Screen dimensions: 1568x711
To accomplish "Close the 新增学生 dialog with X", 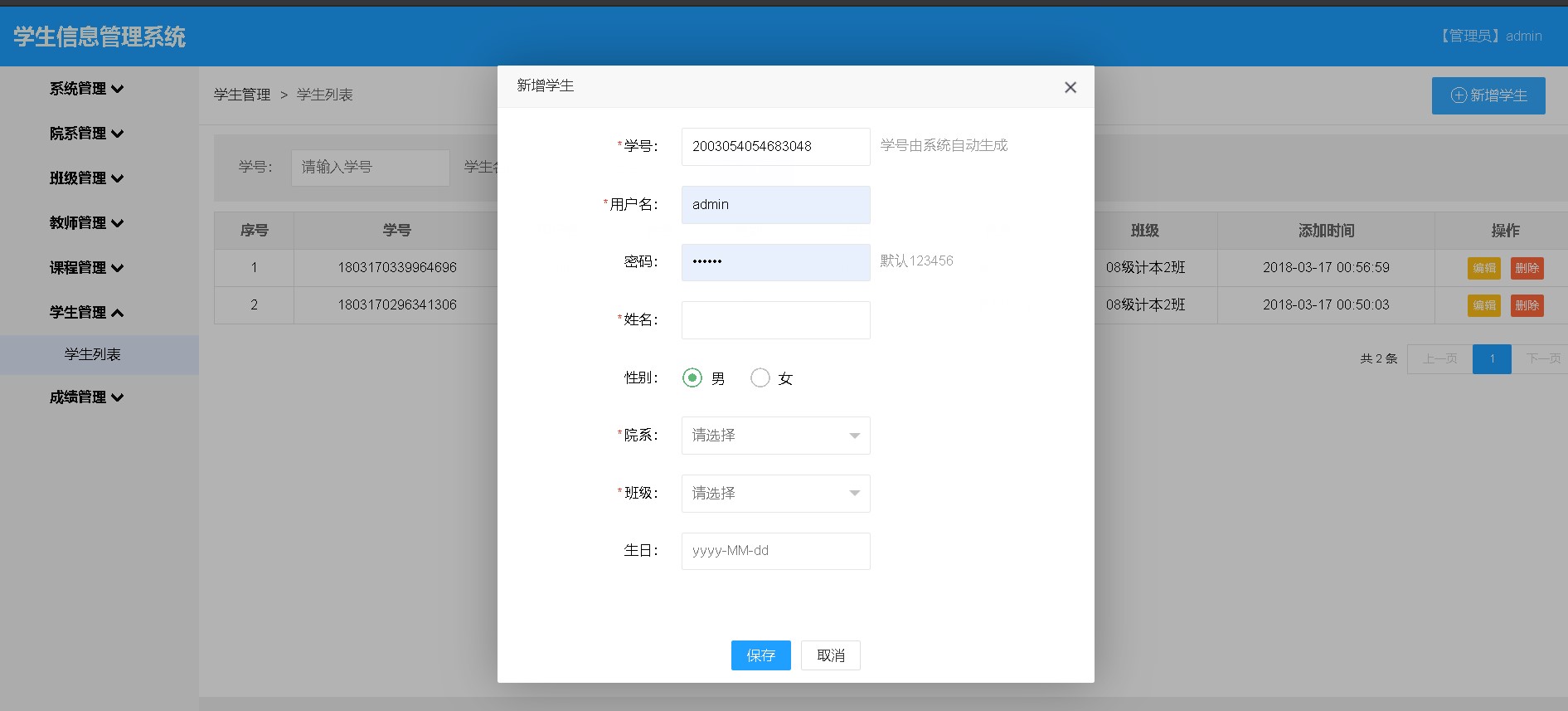I will (x=1070, y=87).
